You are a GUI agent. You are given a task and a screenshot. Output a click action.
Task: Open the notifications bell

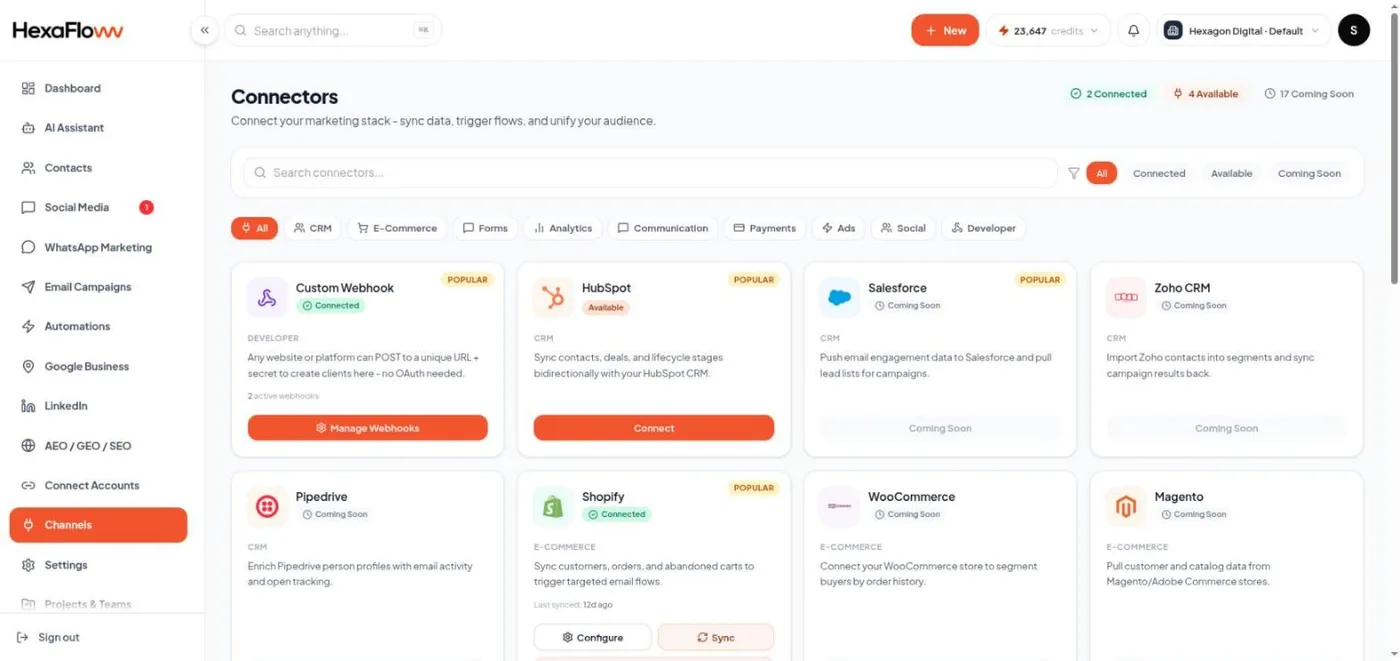coord(1133,31)
